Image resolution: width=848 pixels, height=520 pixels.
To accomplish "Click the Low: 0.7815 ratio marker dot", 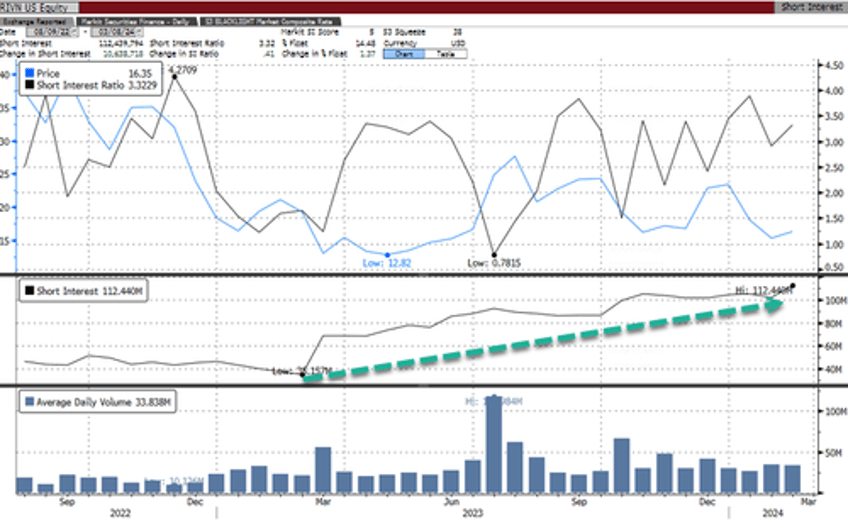I will [494, 254].
